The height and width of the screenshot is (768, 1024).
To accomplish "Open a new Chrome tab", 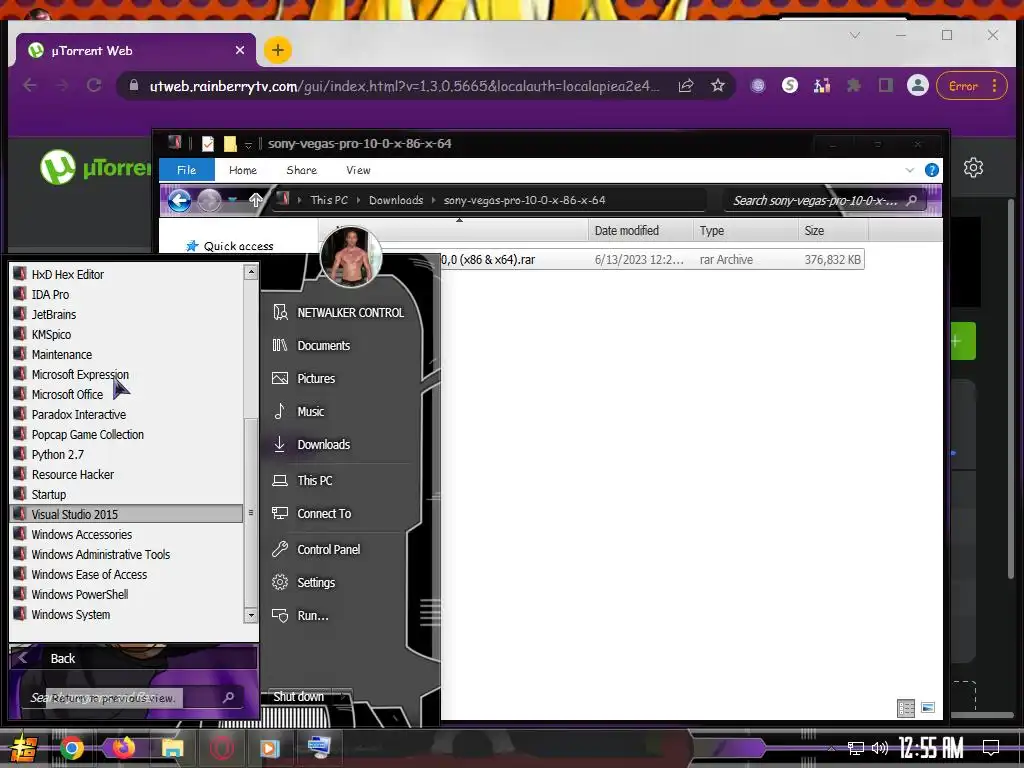I will click(x=278, y=50).
